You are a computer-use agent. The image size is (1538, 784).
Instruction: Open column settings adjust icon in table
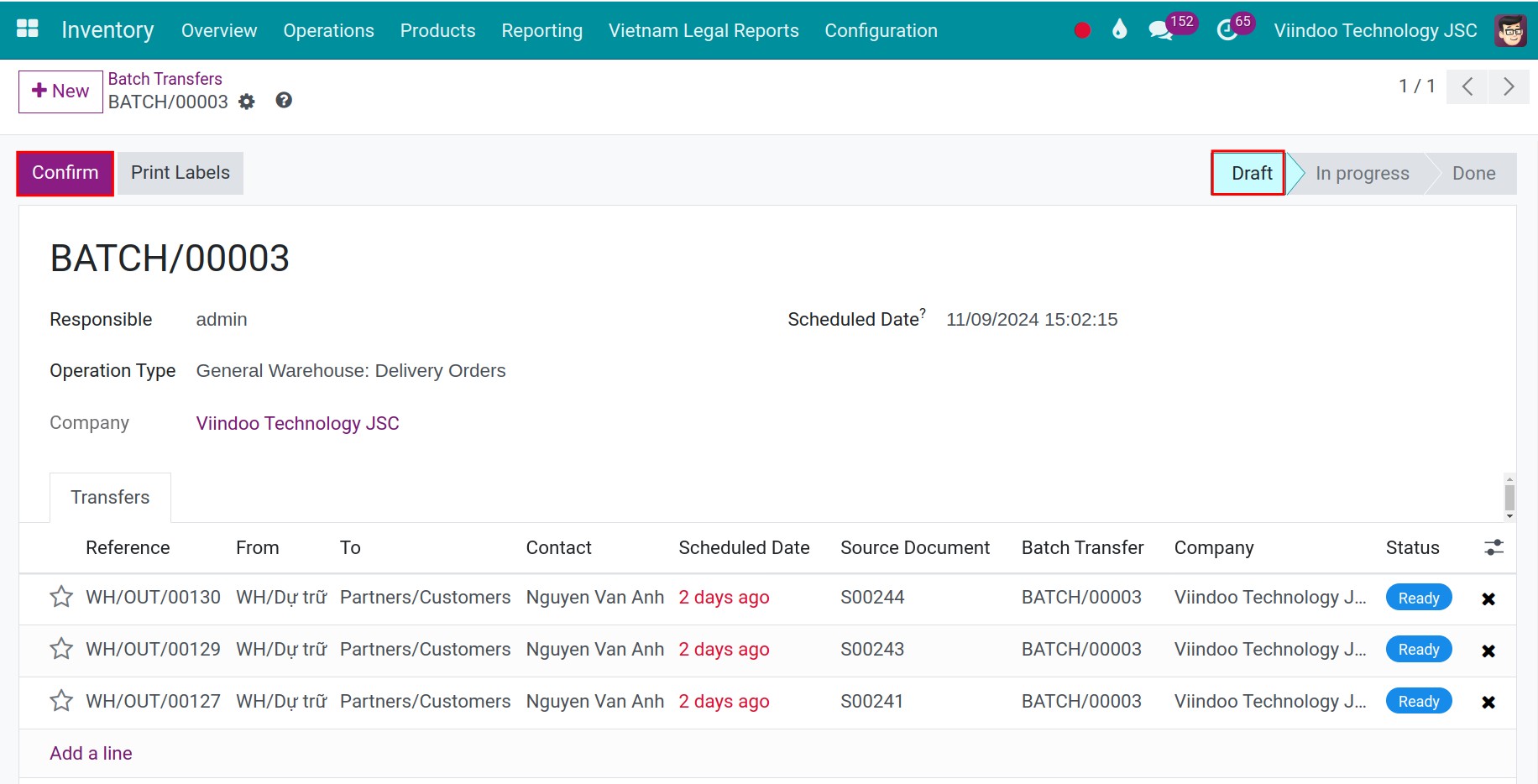1494,547
